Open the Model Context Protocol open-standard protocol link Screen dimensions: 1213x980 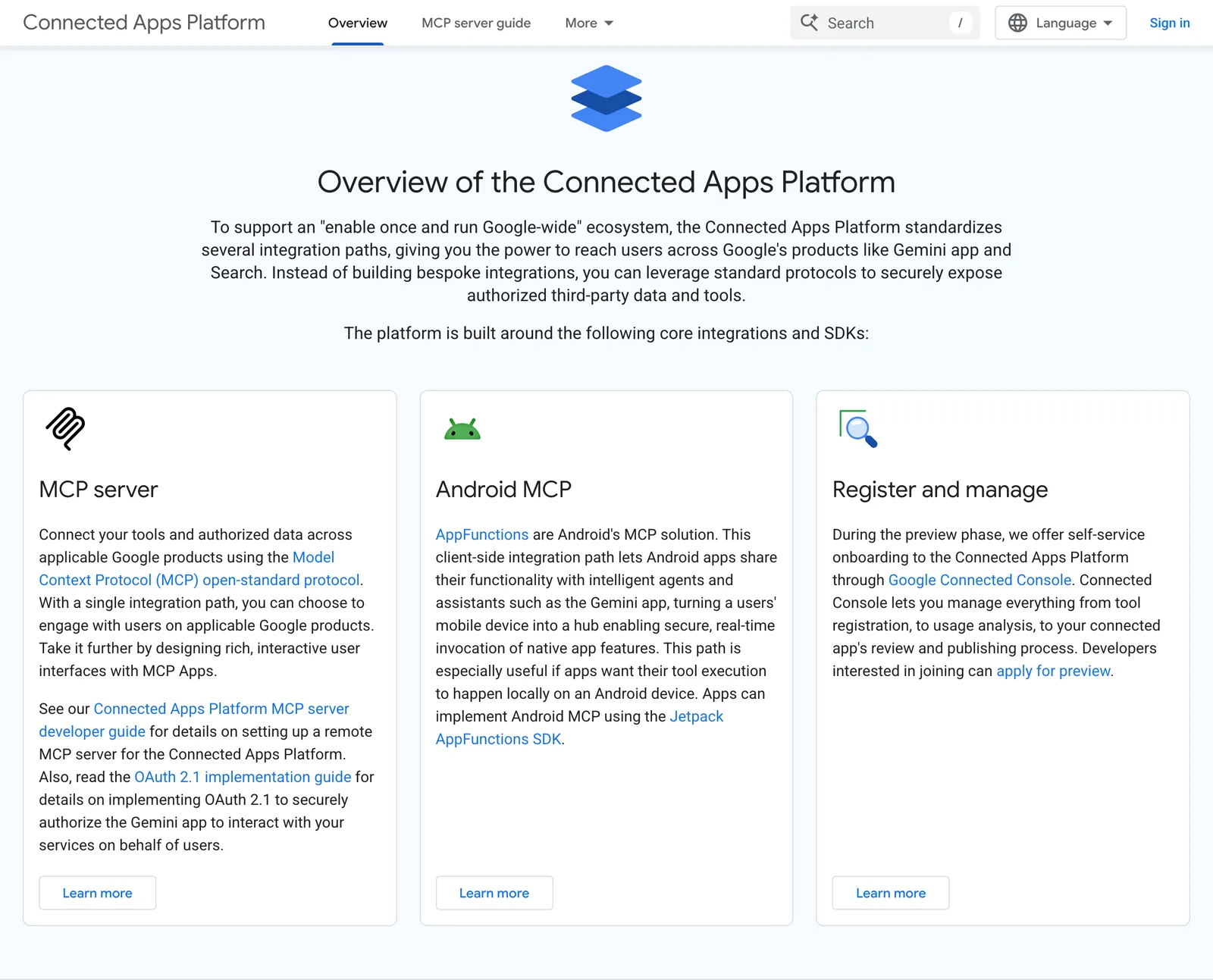tap(200, 580)
